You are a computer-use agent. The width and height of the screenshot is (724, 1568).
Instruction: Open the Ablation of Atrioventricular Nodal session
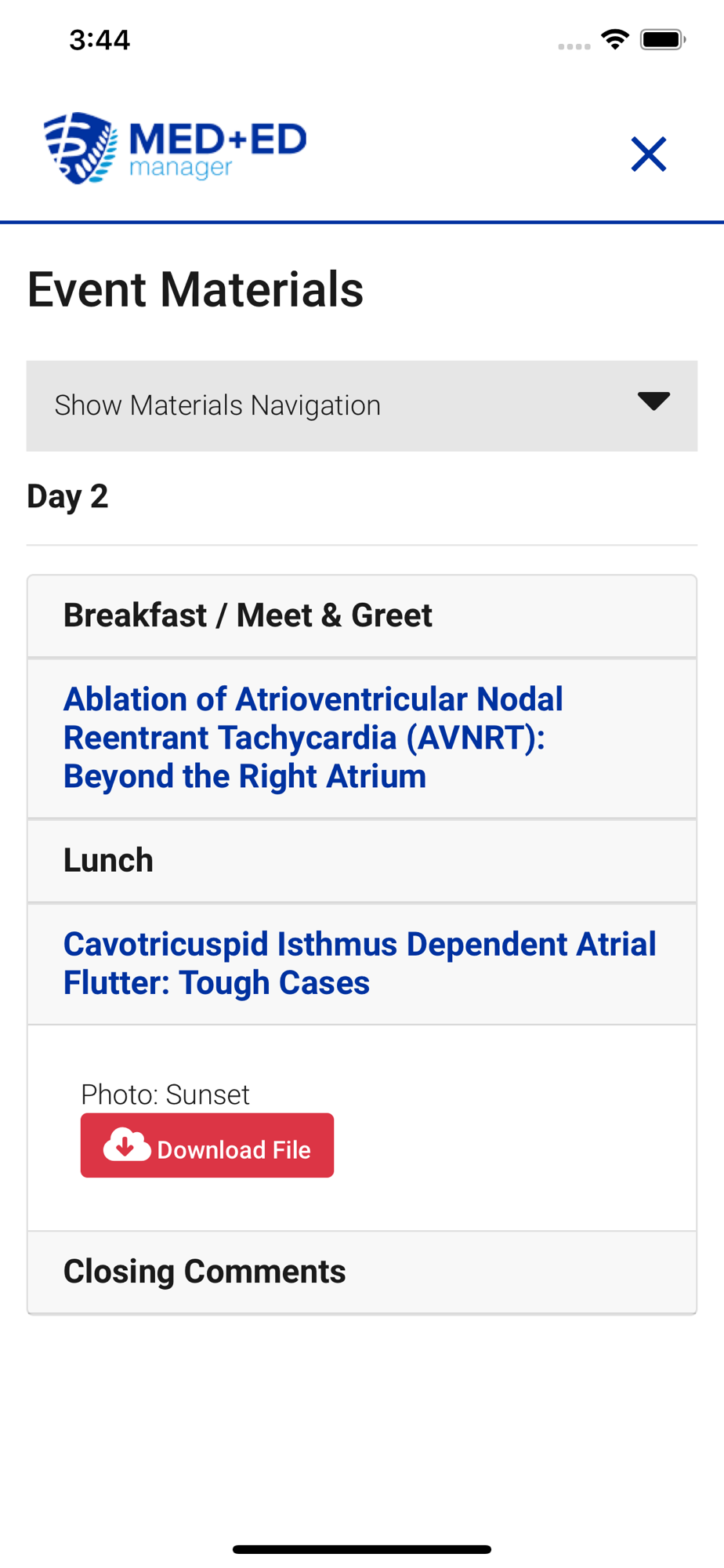313,738
